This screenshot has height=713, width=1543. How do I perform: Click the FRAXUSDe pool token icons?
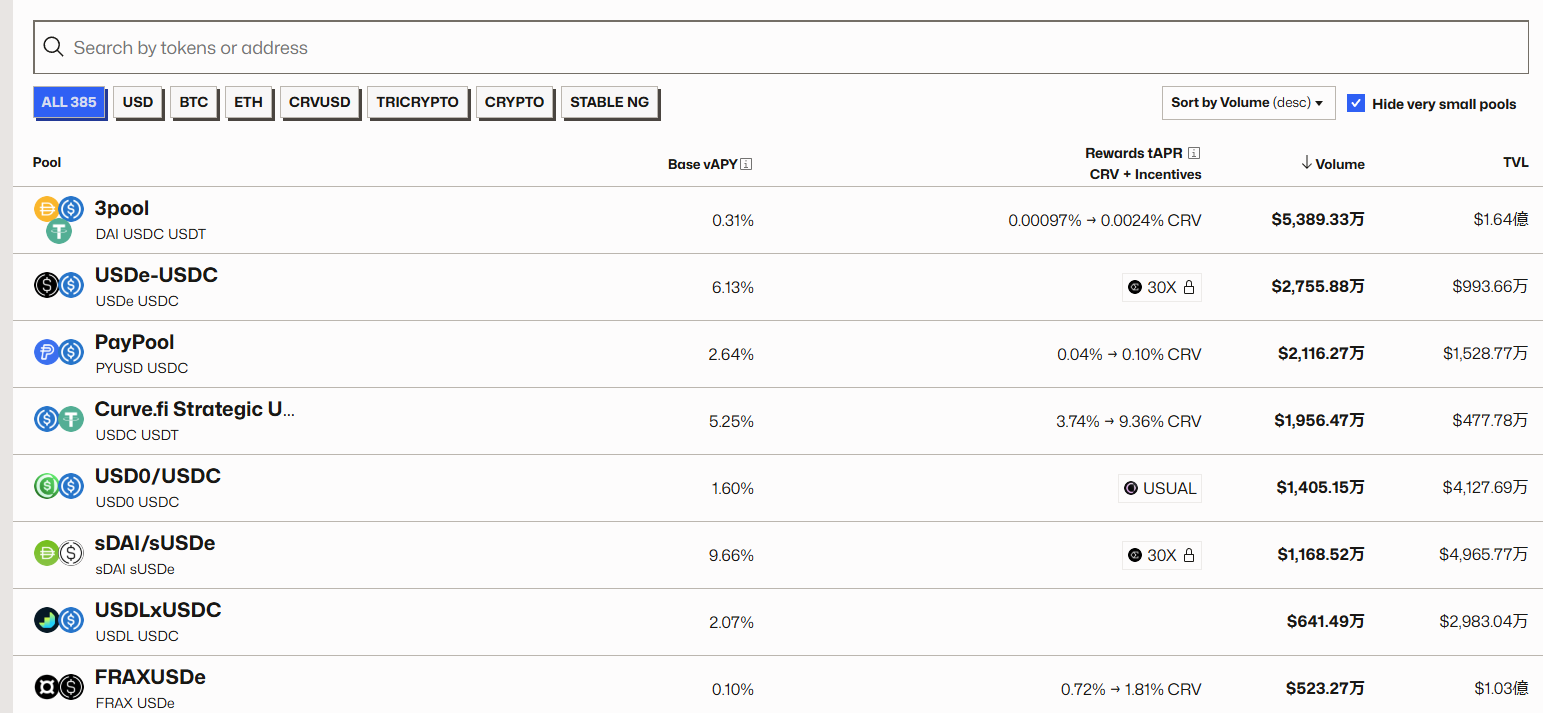(58, 688)
